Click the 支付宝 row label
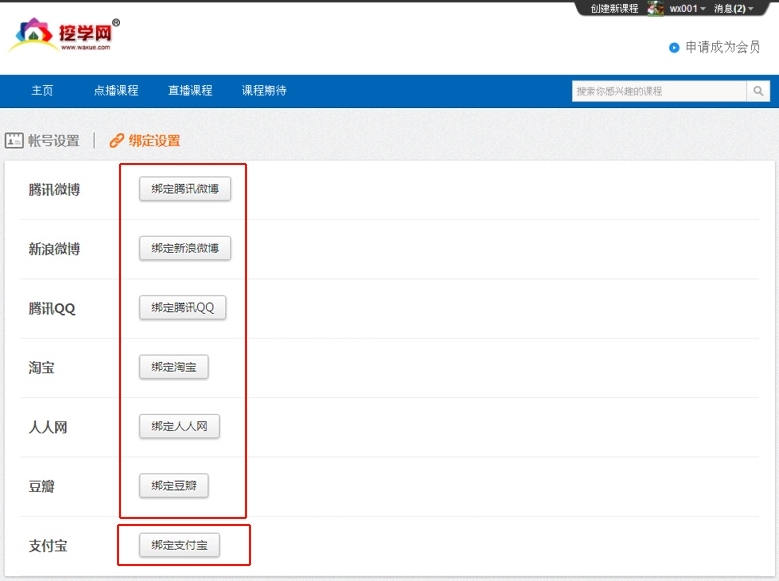Screen dimensions: 779x581 pos(48,546)
